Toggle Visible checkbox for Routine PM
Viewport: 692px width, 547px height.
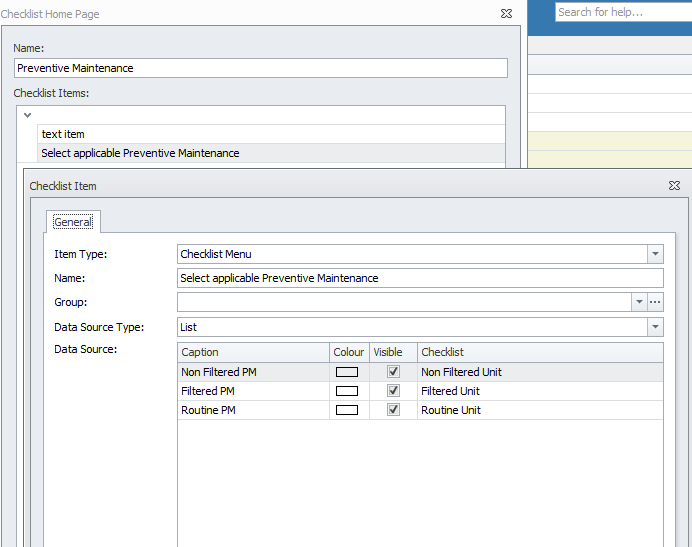(x=393, y=410)
